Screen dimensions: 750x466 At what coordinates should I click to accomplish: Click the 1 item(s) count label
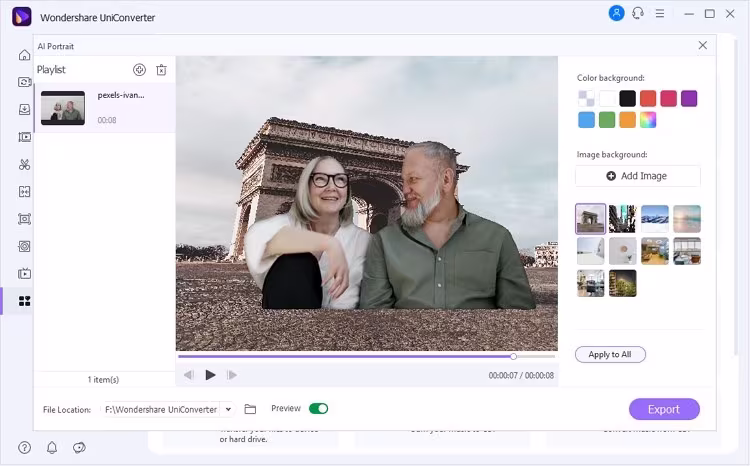[103, 379]
